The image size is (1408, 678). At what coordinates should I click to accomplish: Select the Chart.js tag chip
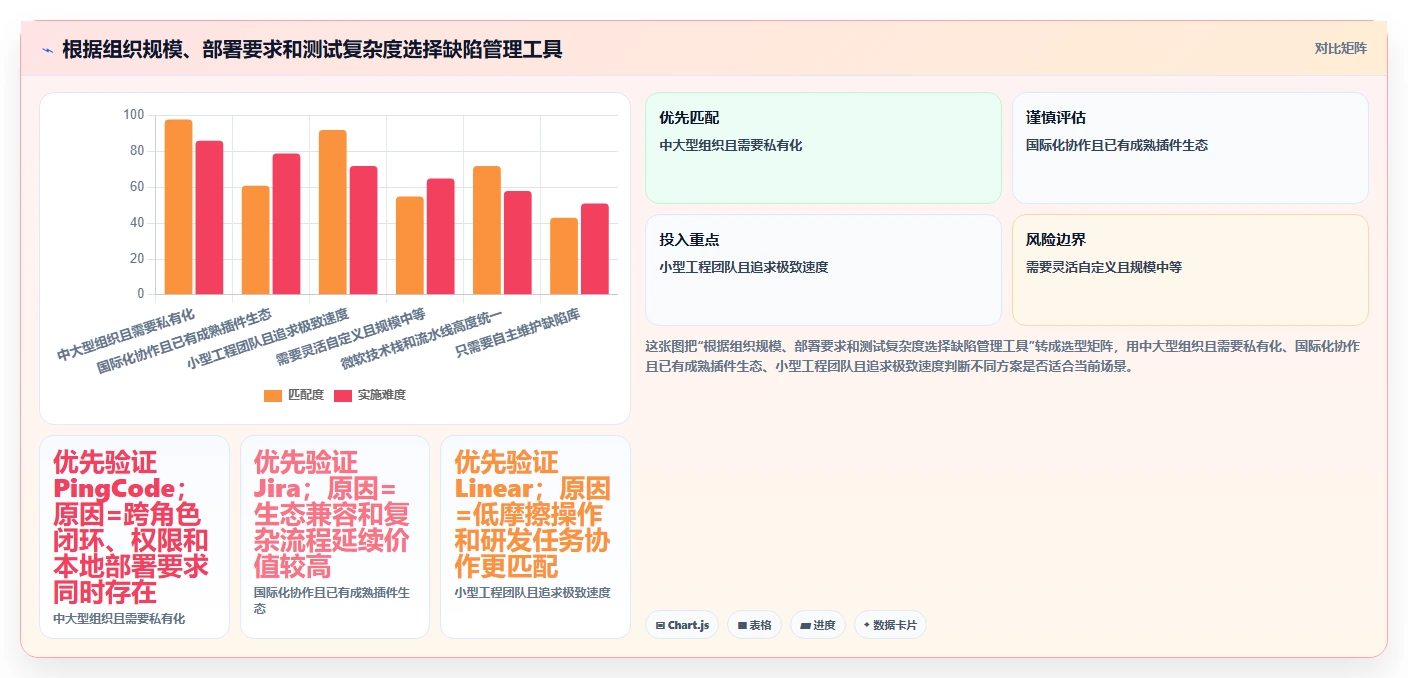(x=682, y=625)
